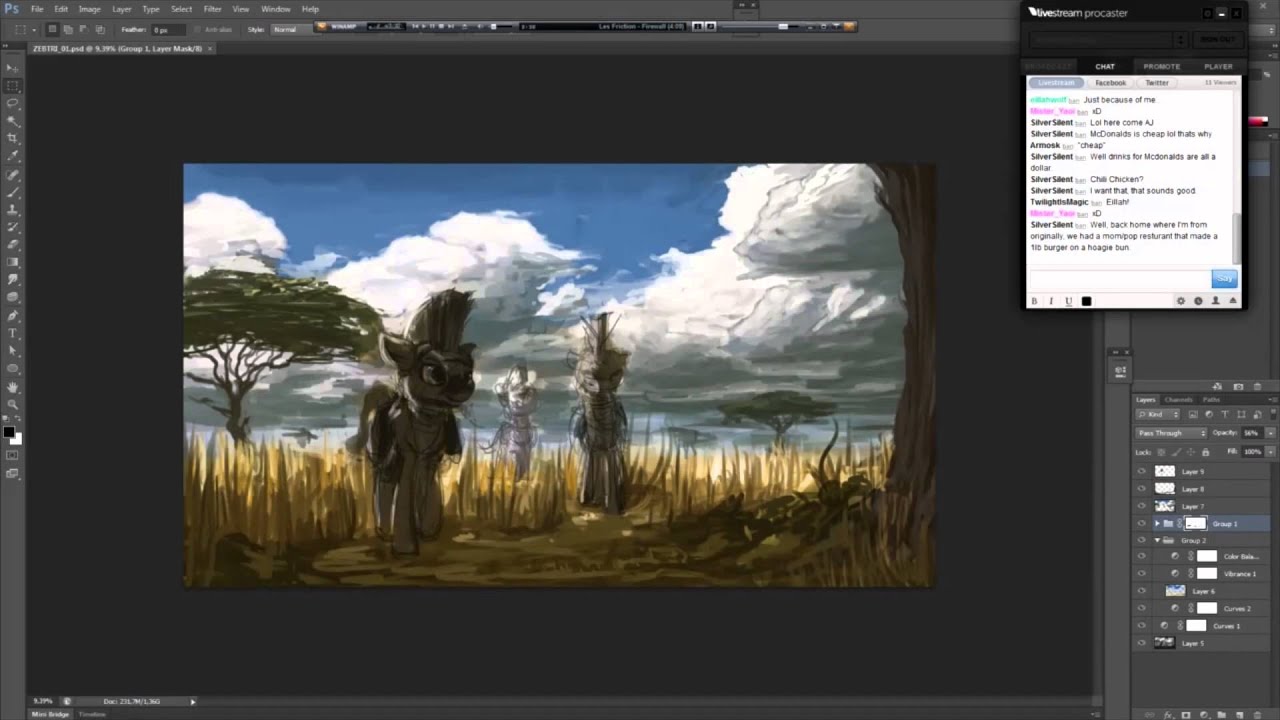Image resolution: width=1280 pixels, height=720 pixels.
Task: Select the Zoom tool in toolbar
Action: 13,404
